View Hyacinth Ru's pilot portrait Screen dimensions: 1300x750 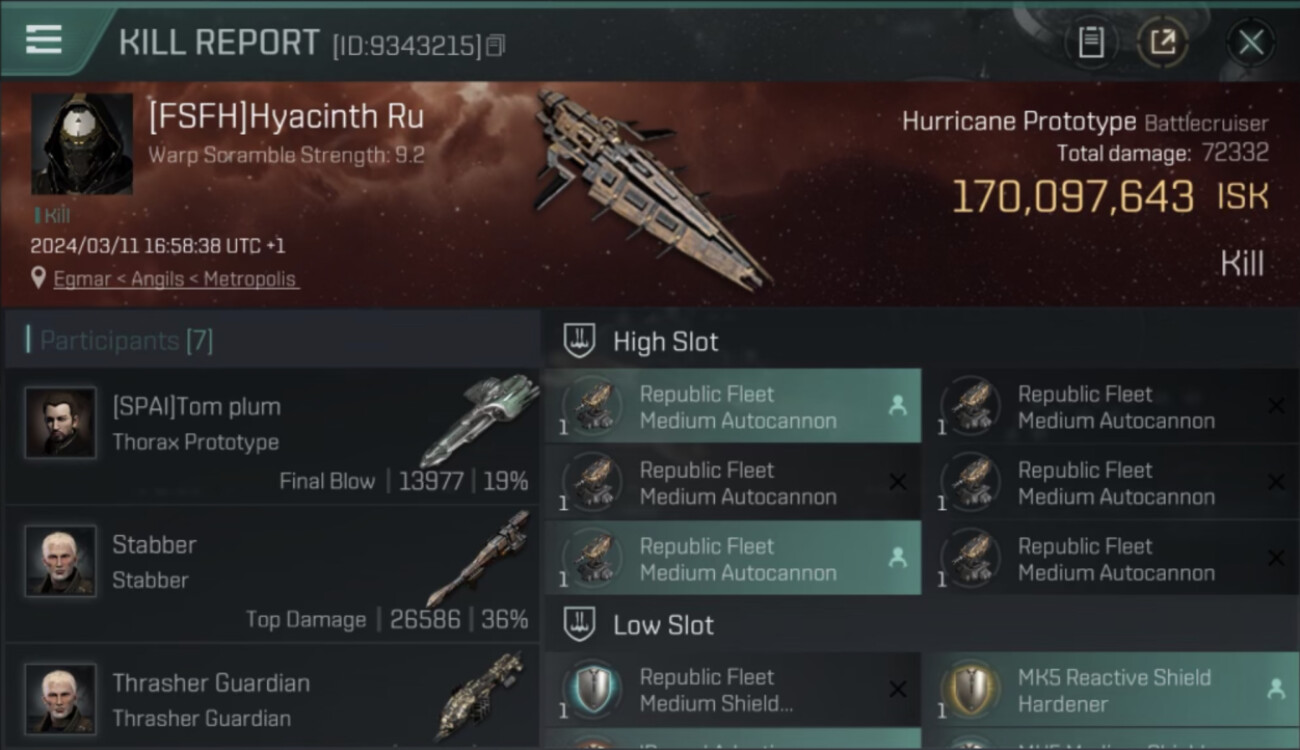tap(82, 144)
